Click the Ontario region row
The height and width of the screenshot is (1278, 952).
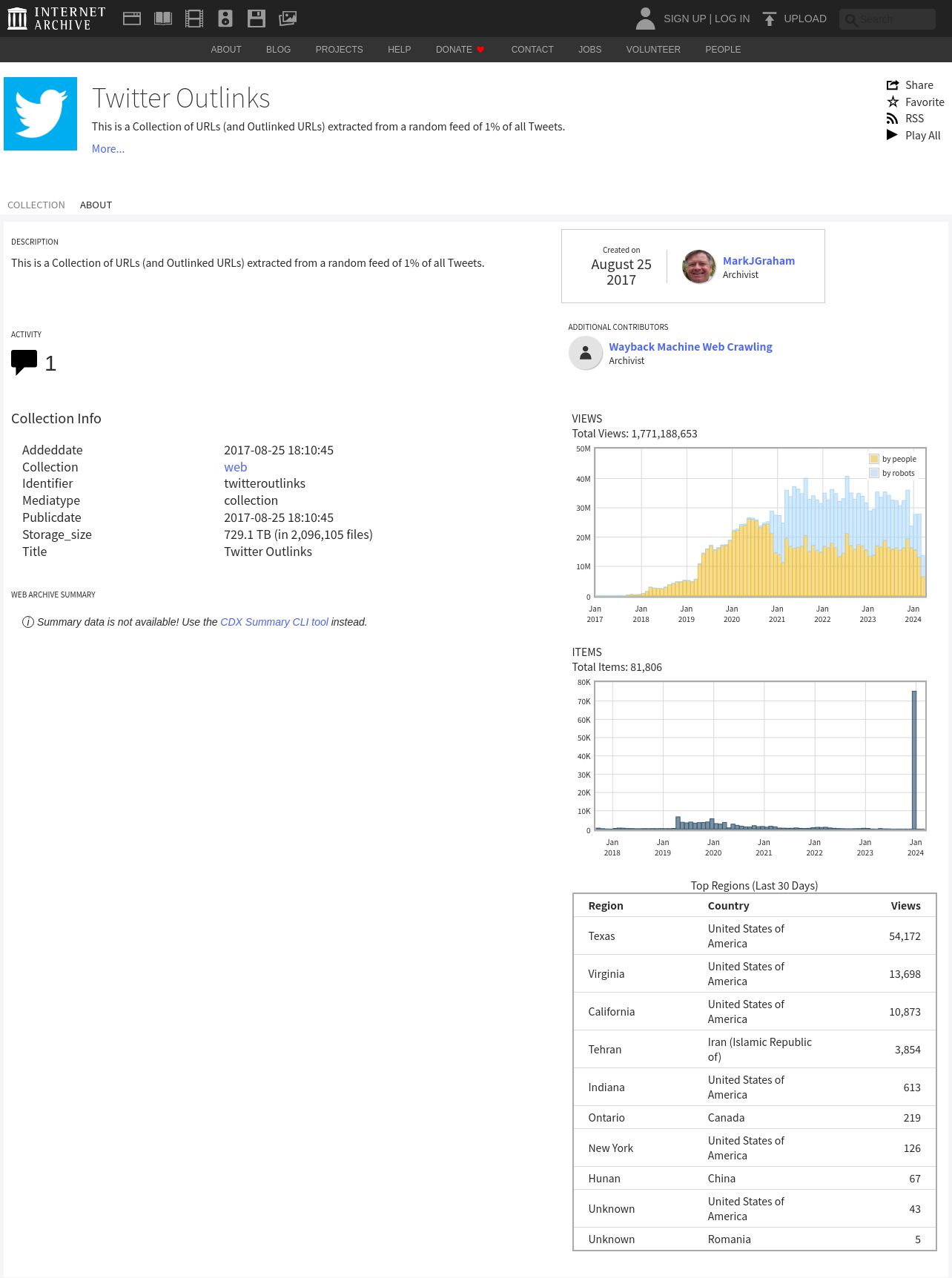pyautogui.click(x=755, y=1118)
